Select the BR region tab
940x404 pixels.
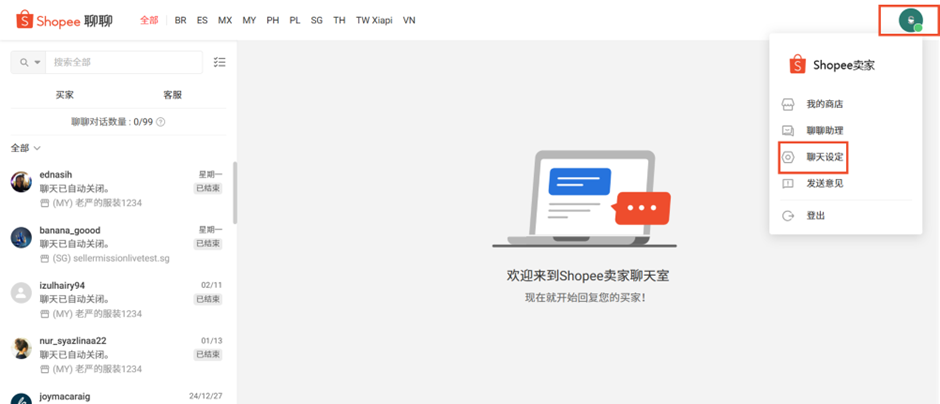click(x=180, y=20)
